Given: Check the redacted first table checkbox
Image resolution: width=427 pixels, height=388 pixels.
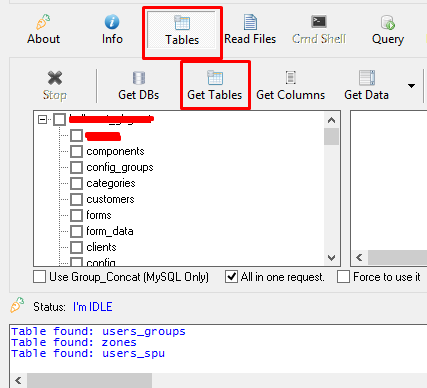Looking at the screenshot, I should click(x=76, y=136).
